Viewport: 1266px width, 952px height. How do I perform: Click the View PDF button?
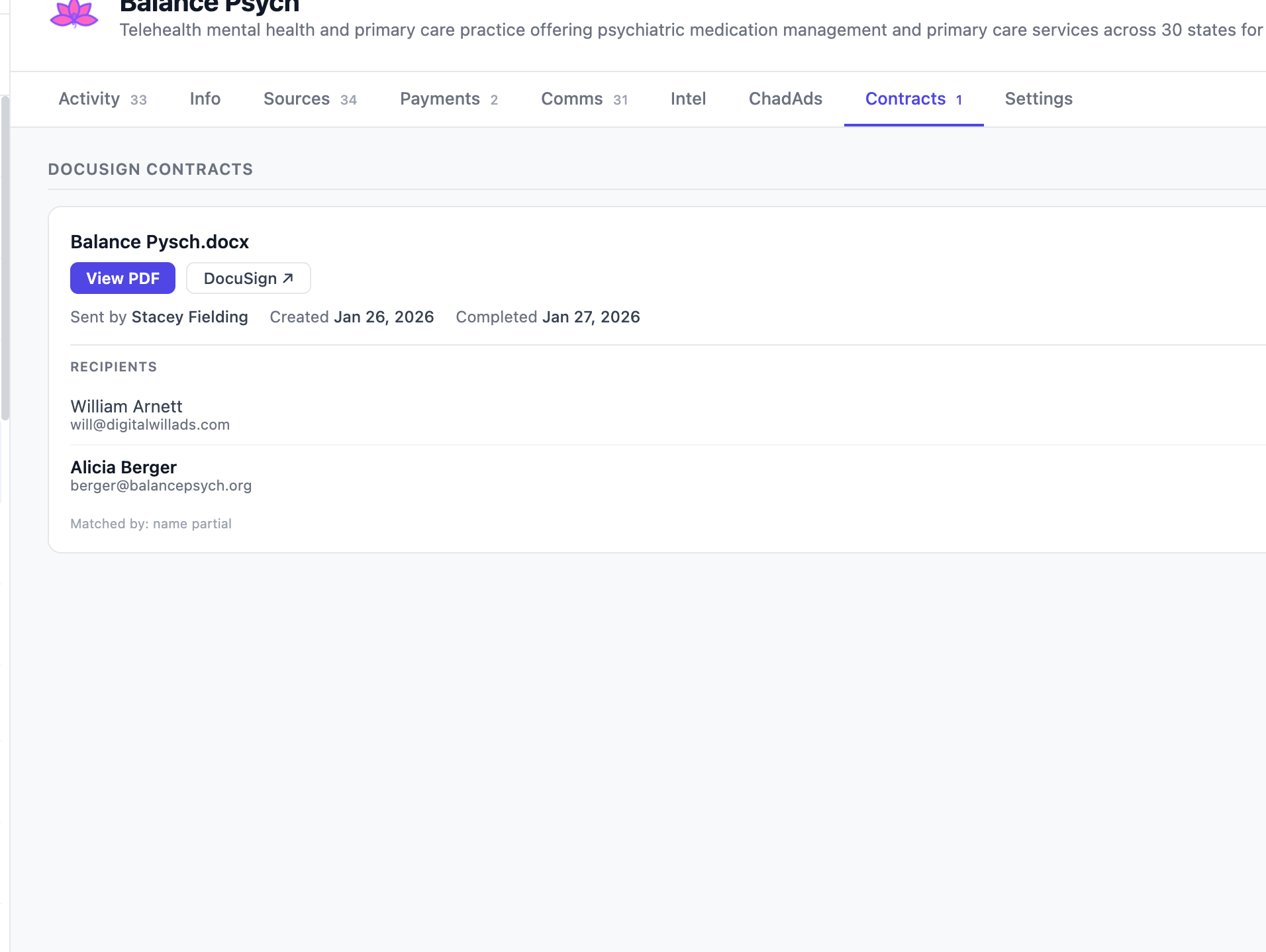tap(122, 277)
